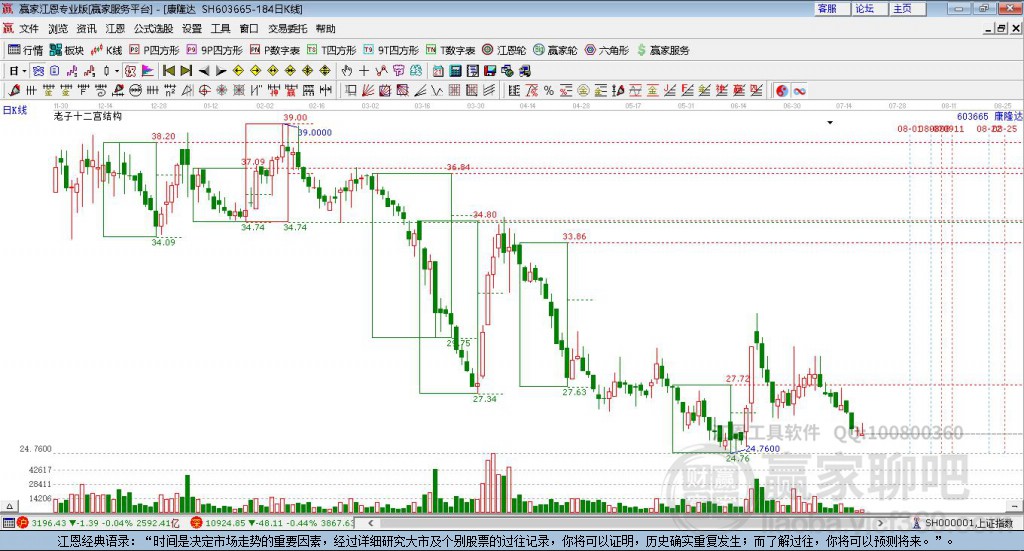This screenshot has width=1024, height=551.
Task: Open the 赢家轮 wheel tool
Action: 556,50
